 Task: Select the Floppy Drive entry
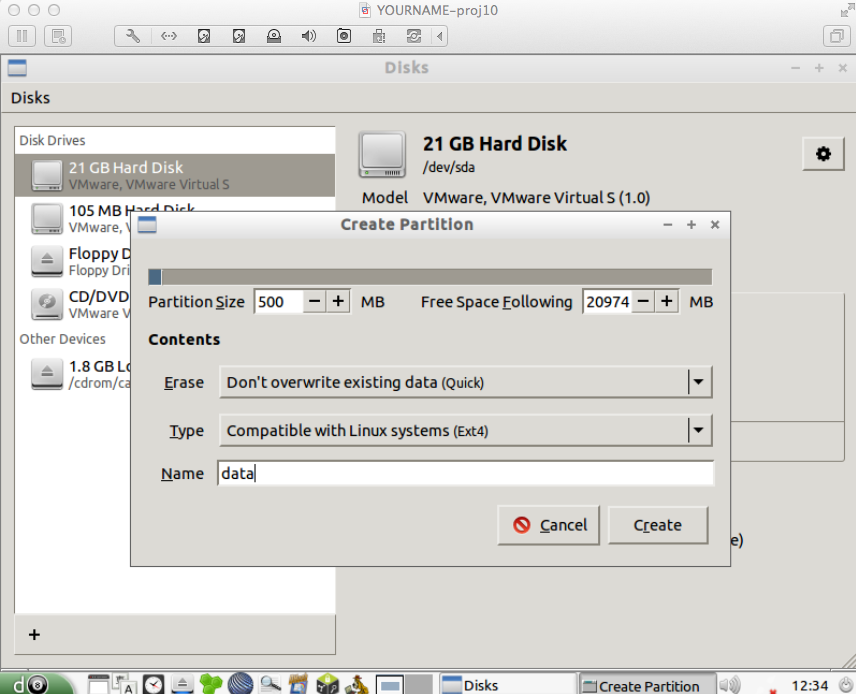[x=73, y=261]
